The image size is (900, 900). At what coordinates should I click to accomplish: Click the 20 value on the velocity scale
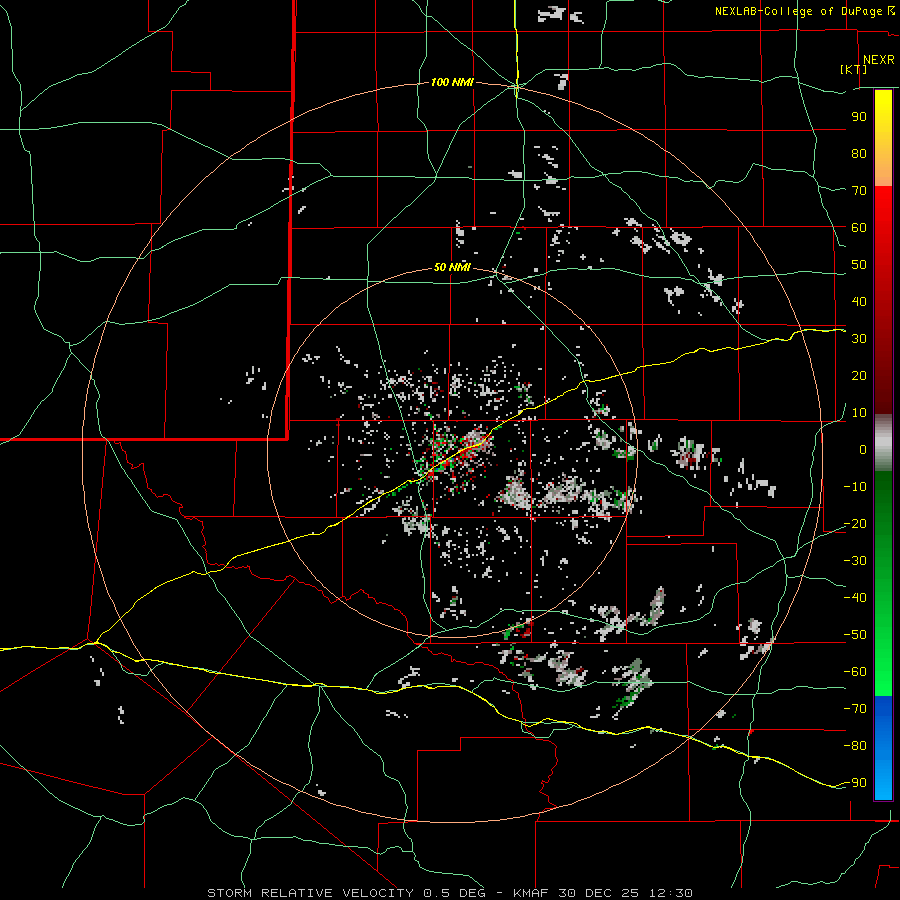tap(859, 375)
